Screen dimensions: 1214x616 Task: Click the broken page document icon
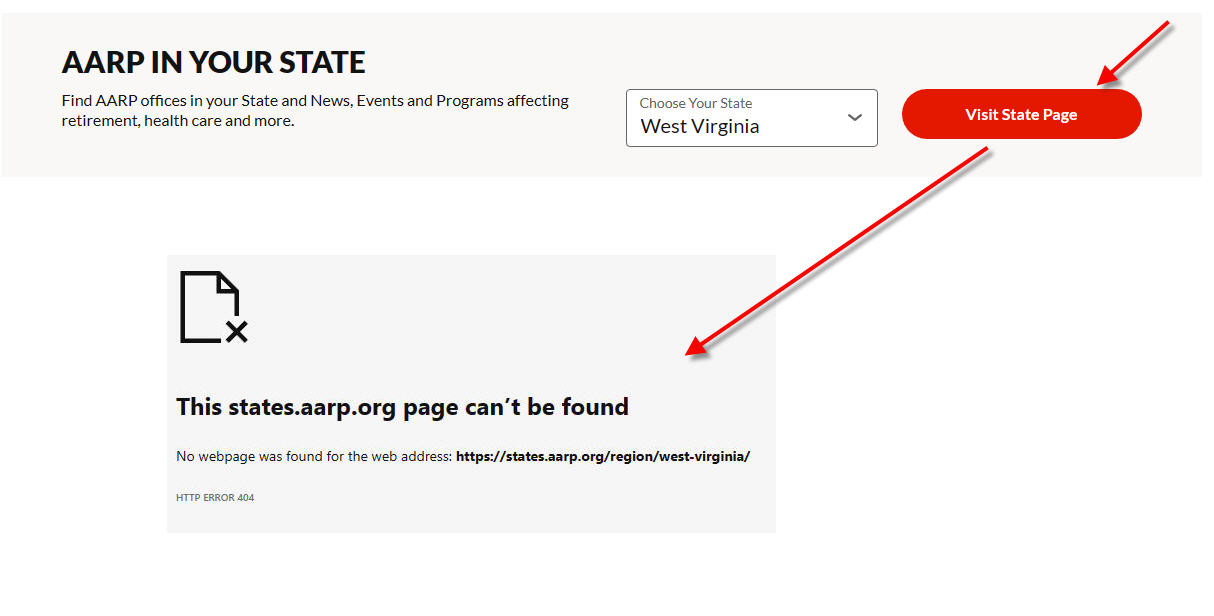tap(213, 307)
